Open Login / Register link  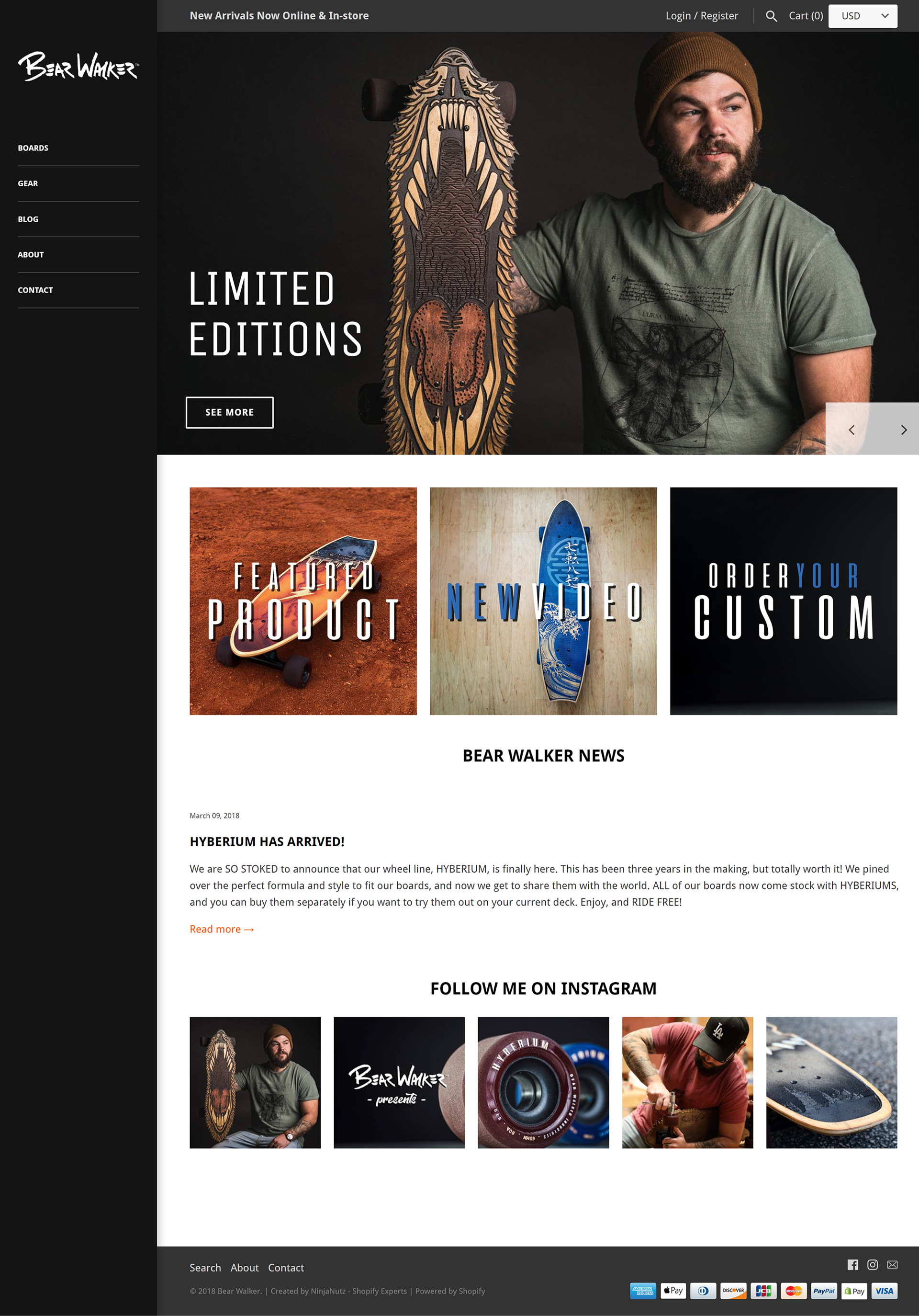pyautogui.click(x=701, y=16)
